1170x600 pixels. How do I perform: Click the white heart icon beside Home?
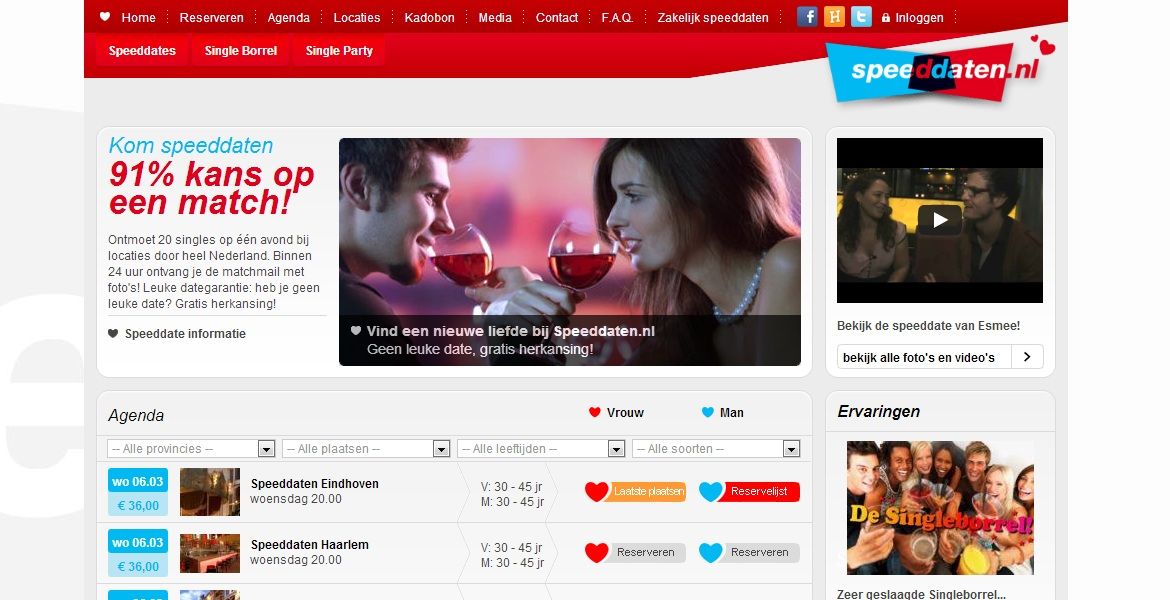pos(105,16)
